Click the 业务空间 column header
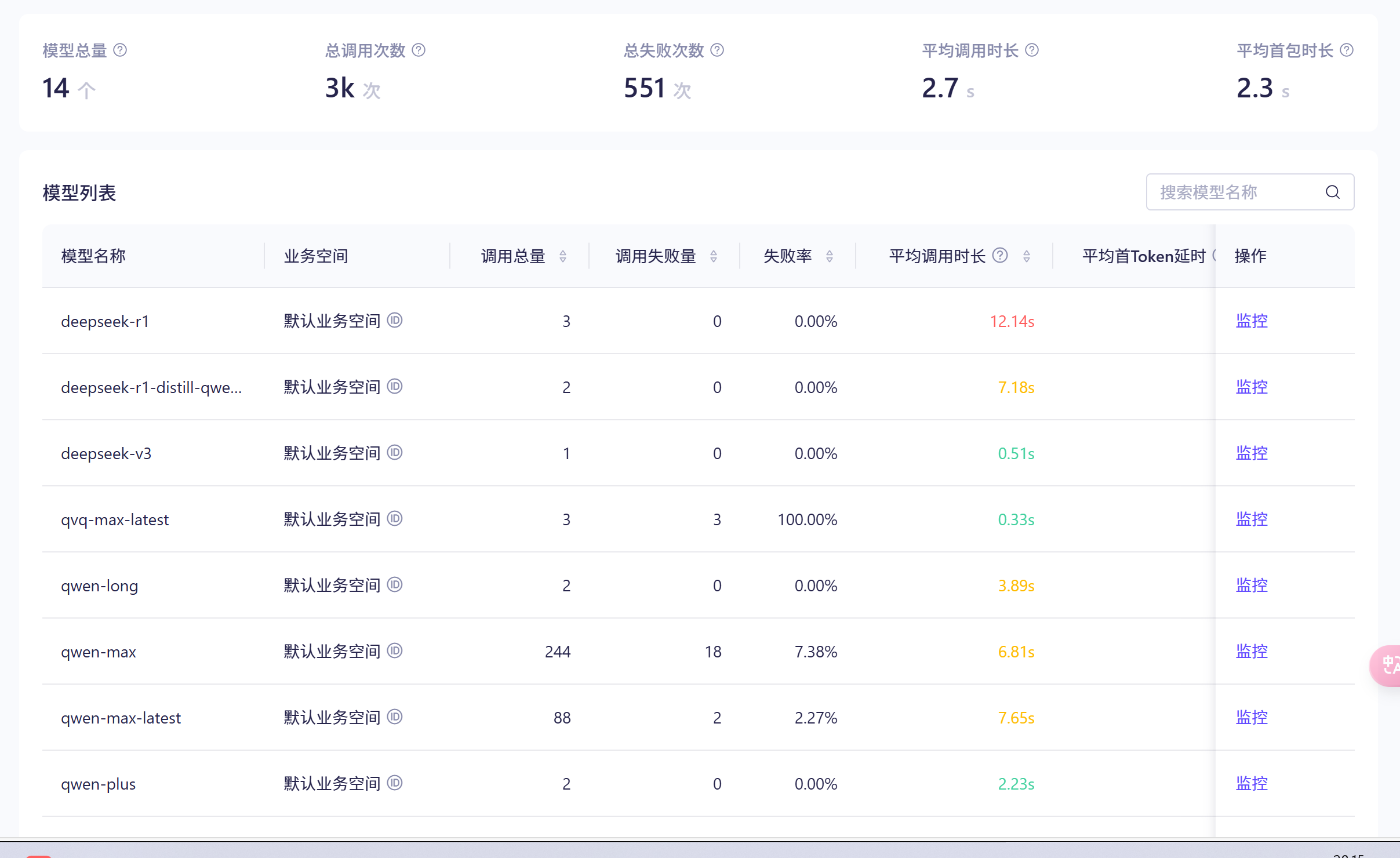1400x858 pixels. click(316, 256)
